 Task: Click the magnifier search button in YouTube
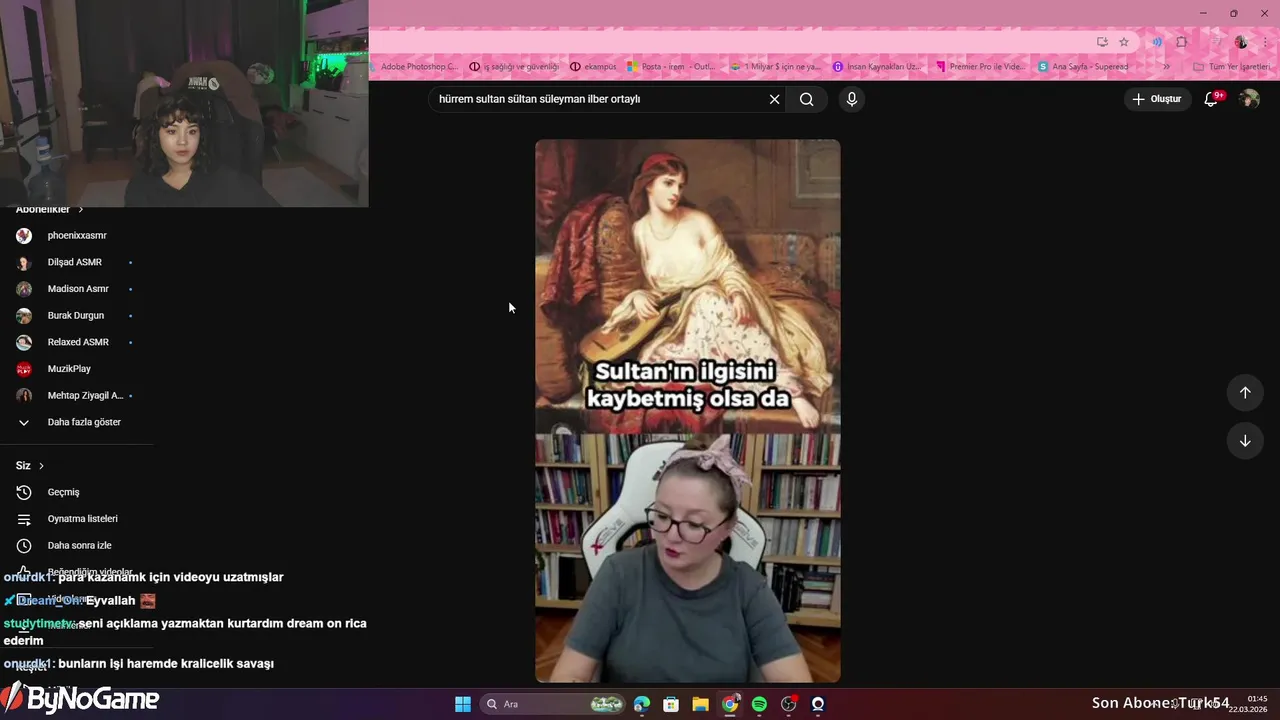click(806, 99)
